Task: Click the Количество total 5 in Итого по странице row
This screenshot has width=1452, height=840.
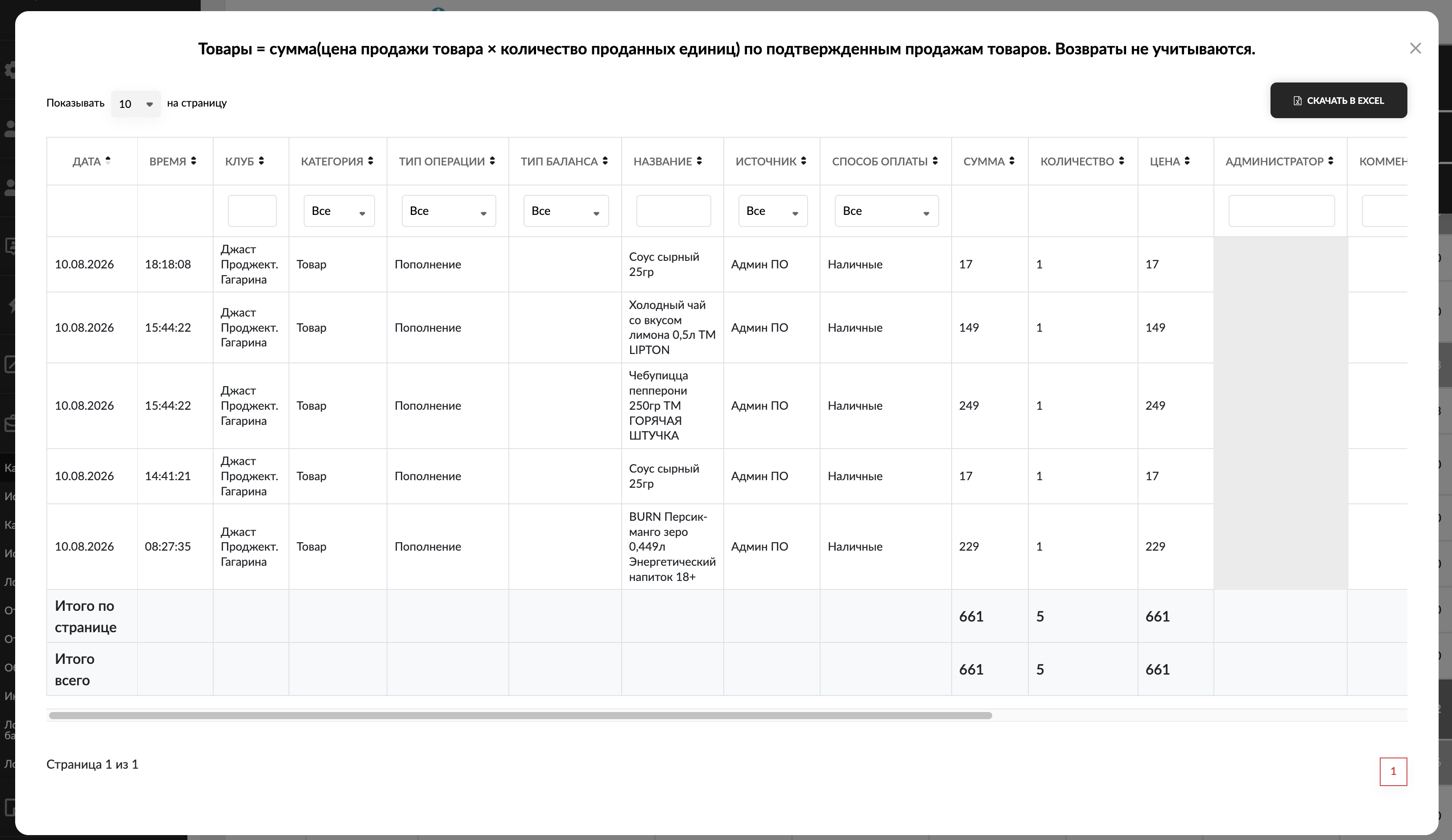Action: [x=1040, y=617]
